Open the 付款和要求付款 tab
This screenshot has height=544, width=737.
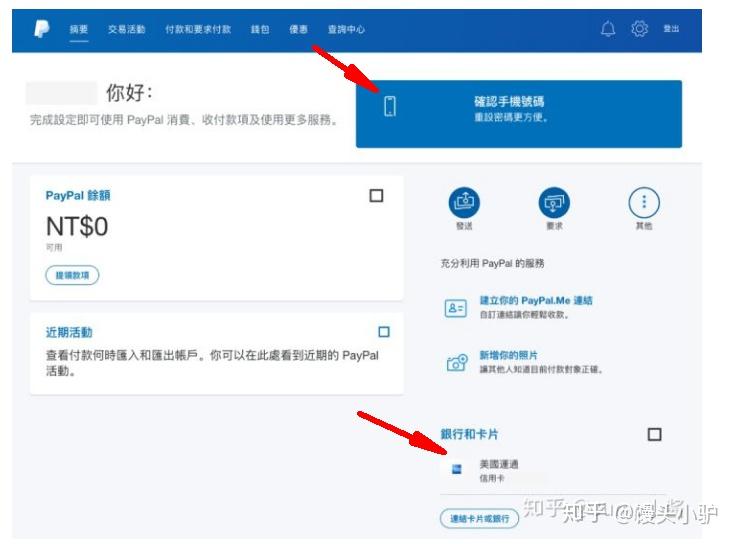(x=198, y=29)
